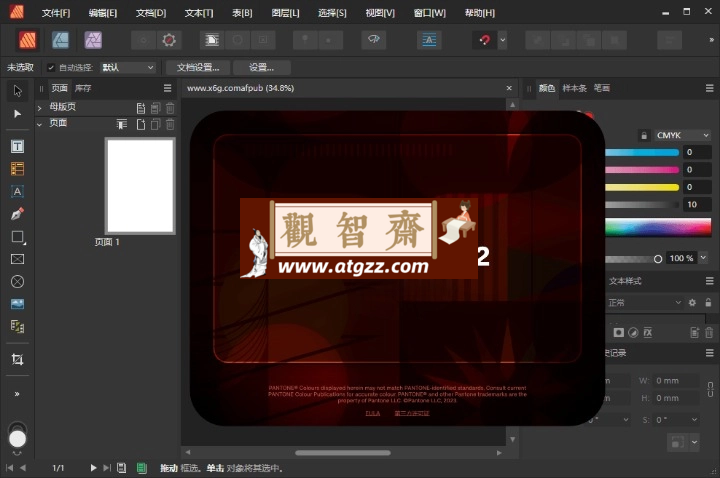Toggle the lock beside CMYK dropdown
720x478 pixels.
point(644,135)
